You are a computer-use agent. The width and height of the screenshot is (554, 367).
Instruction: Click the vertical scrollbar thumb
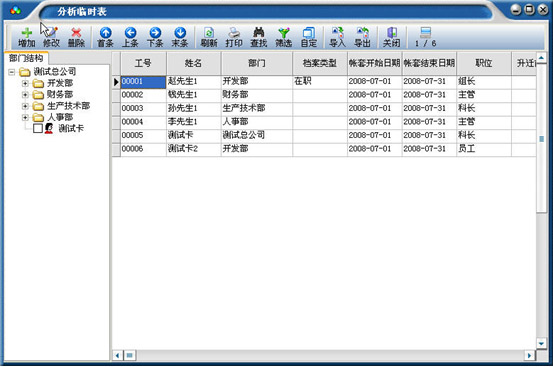click(x=541, y=139)
